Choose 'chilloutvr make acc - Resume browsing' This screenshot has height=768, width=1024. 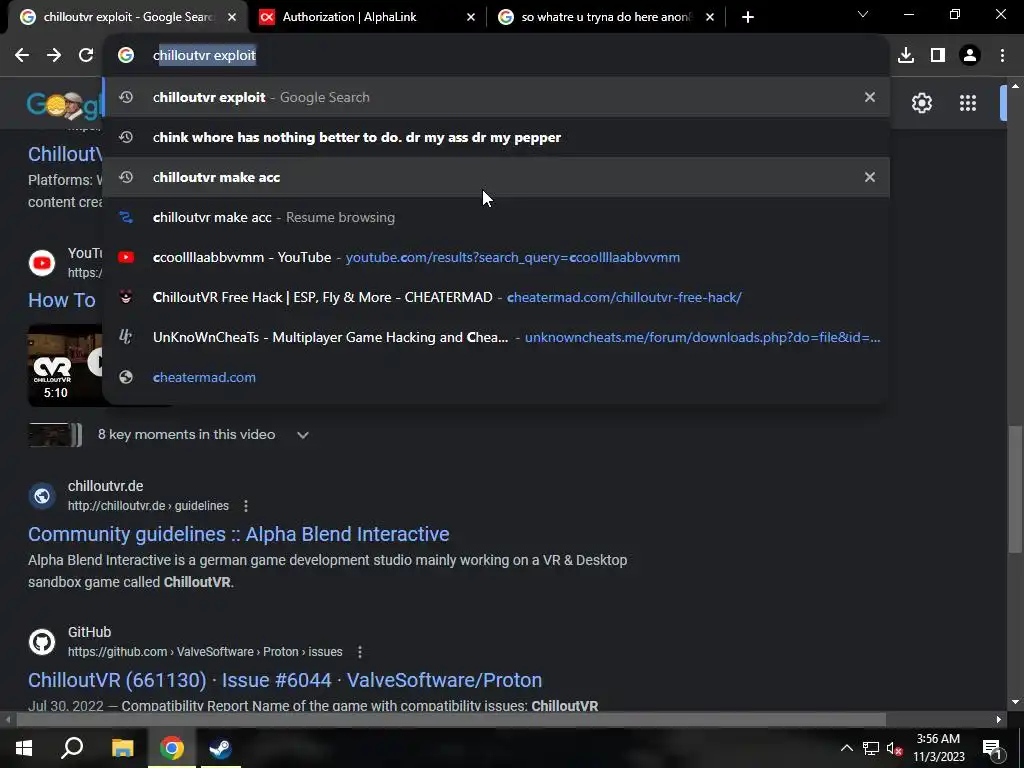point(496,217)
